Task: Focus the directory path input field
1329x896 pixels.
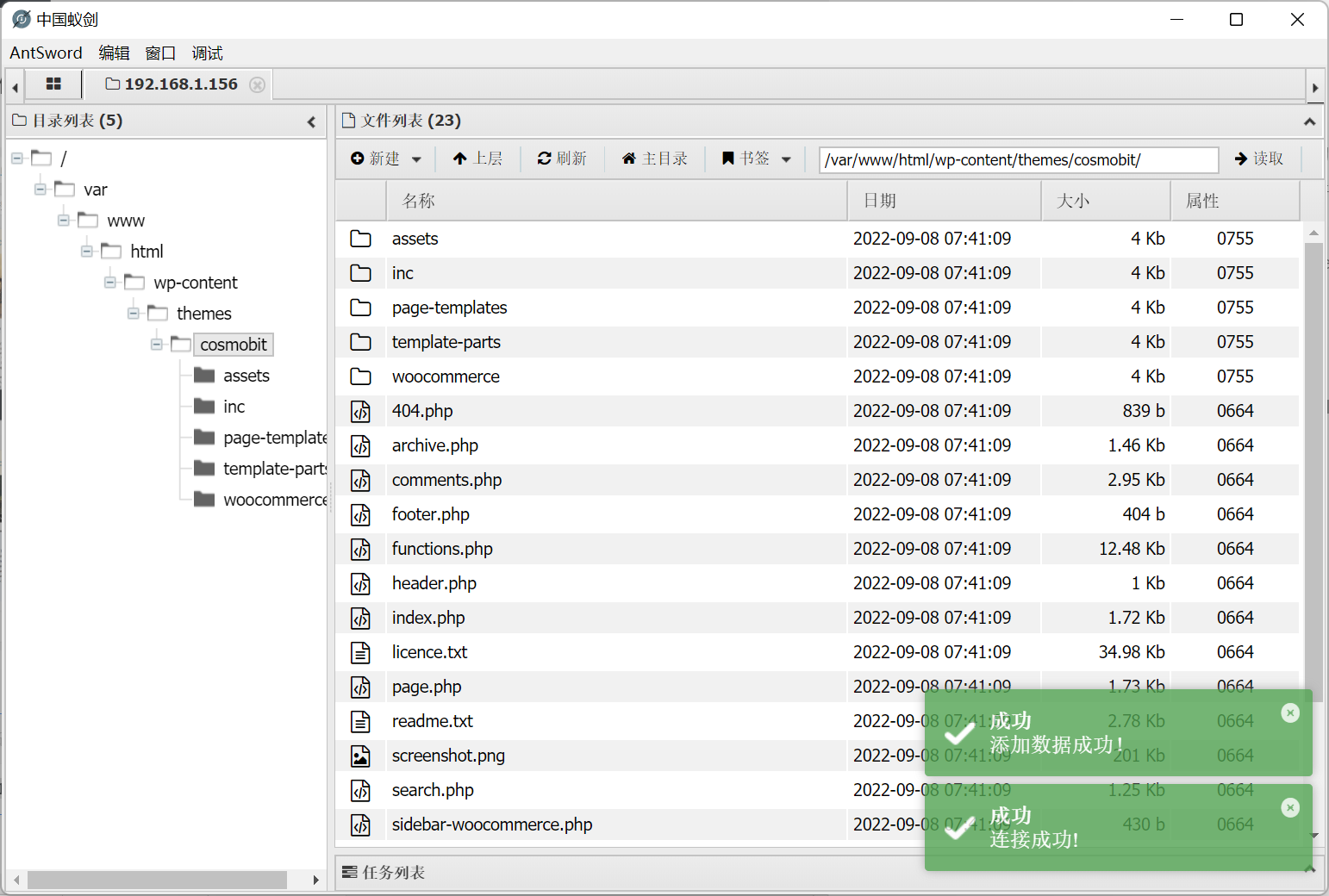Action: tap(1019, 159)
